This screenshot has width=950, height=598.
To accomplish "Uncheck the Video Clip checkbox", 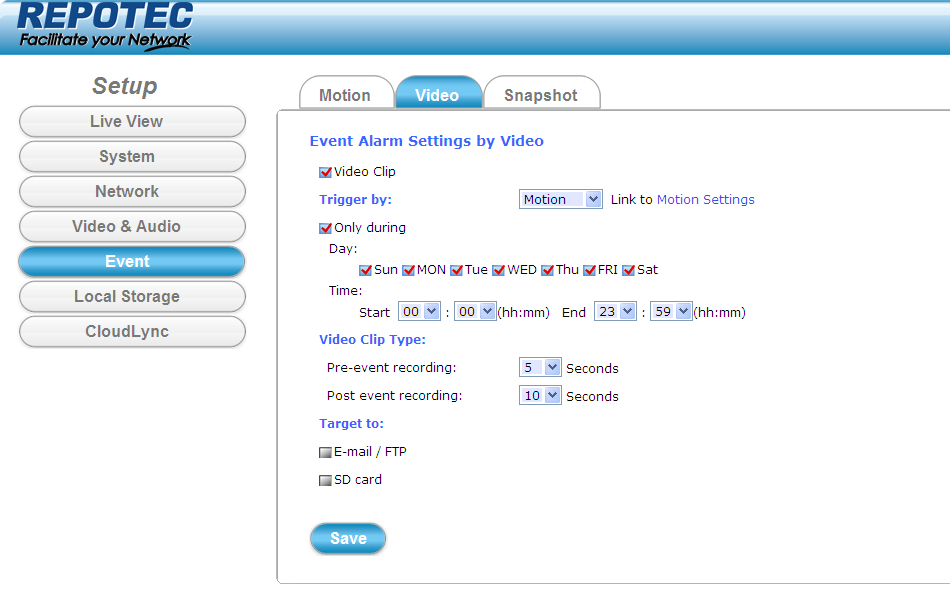I will [x=325, y=172].
